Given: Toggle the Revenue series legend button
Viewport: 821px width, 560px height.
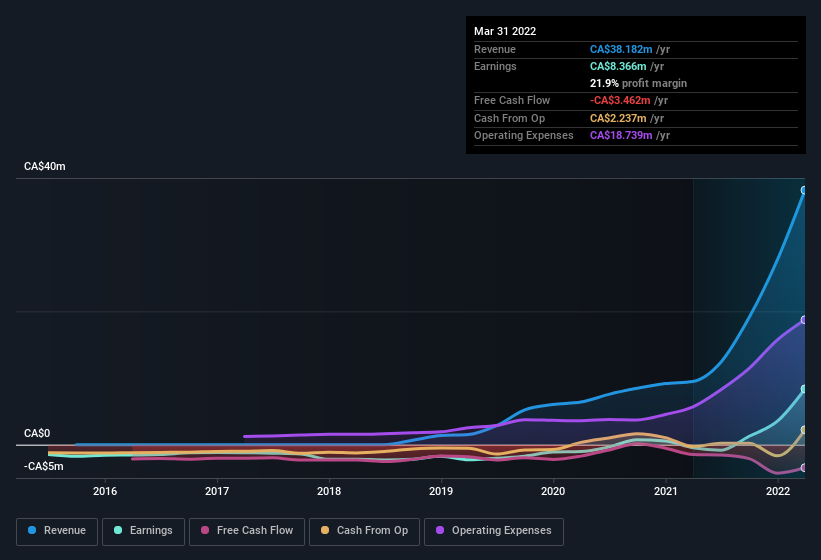Looking at the screenshot, I should coord(57,531).
